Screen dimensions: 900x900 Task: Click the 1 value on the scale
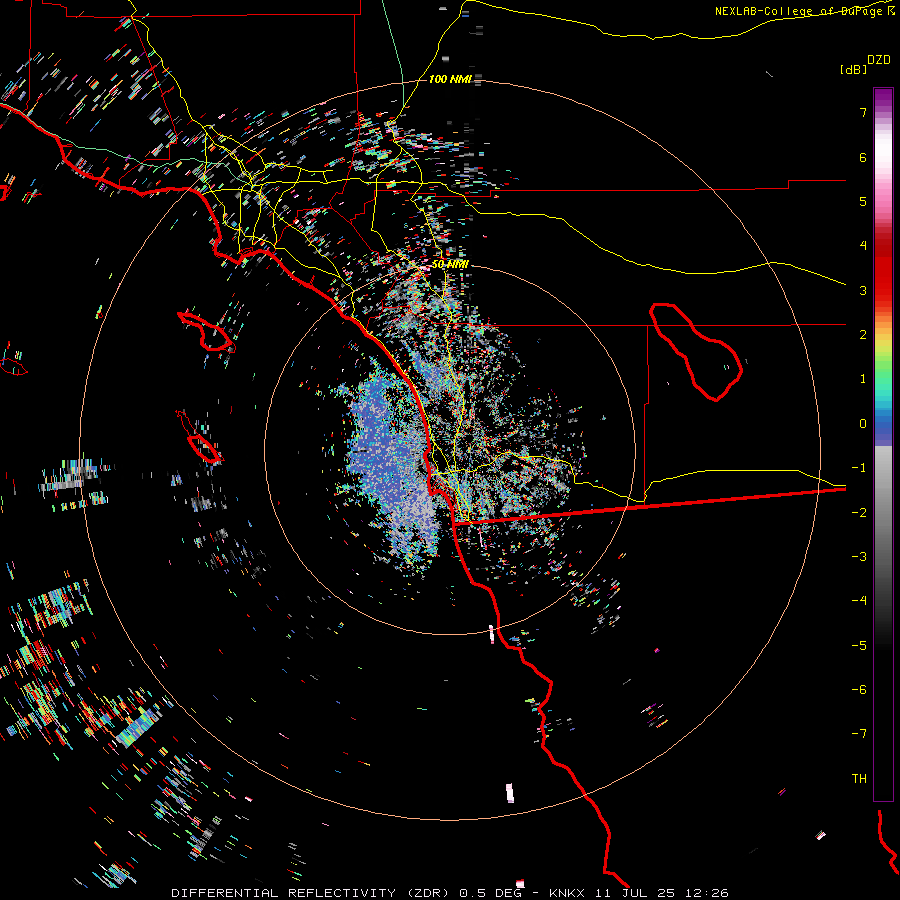point(863,379)
